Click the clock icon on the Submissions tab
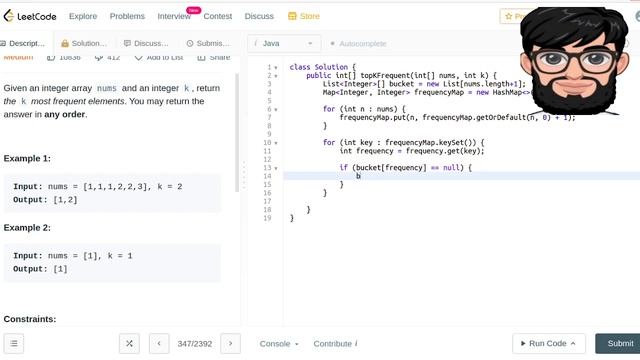The height and width of the screenshot is (360, 640). [x=190, y=43]
